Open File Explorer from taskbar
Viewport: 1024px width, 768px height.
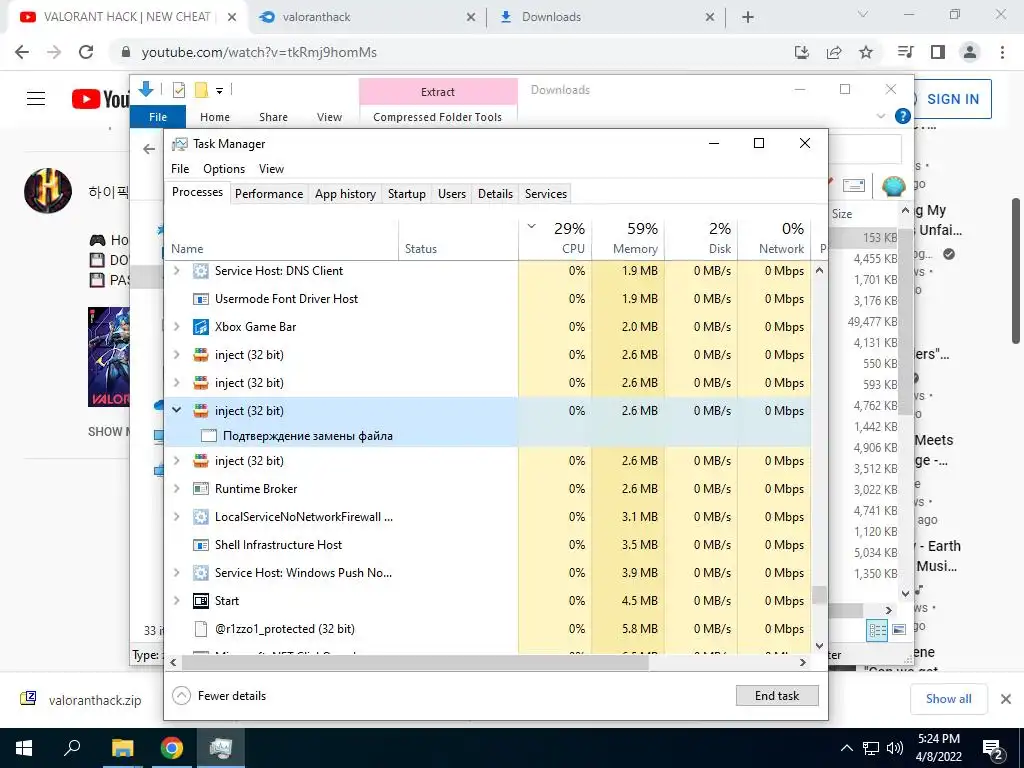coord(122,748)
